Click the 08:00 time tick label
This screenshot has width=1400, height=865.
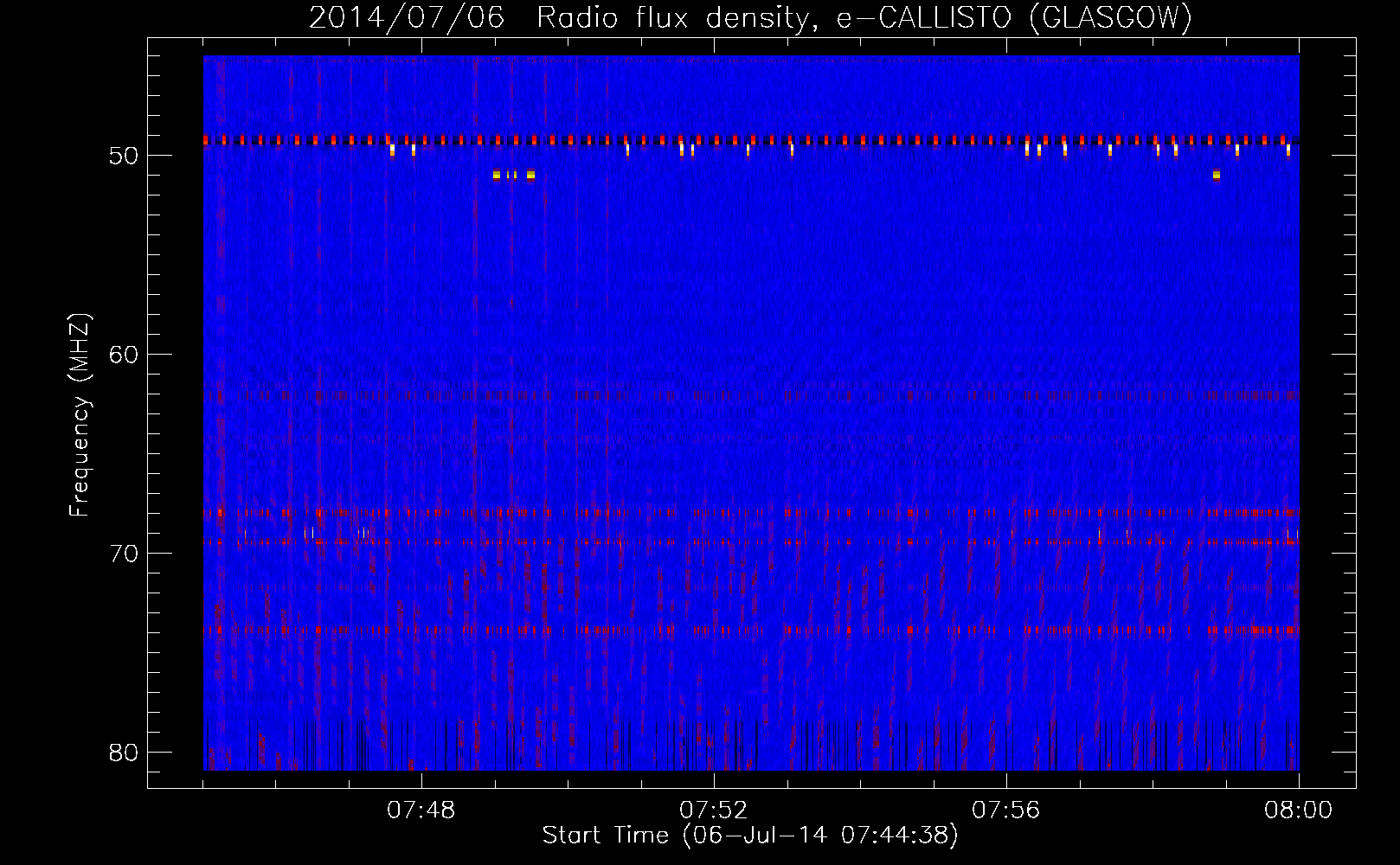1299,811
